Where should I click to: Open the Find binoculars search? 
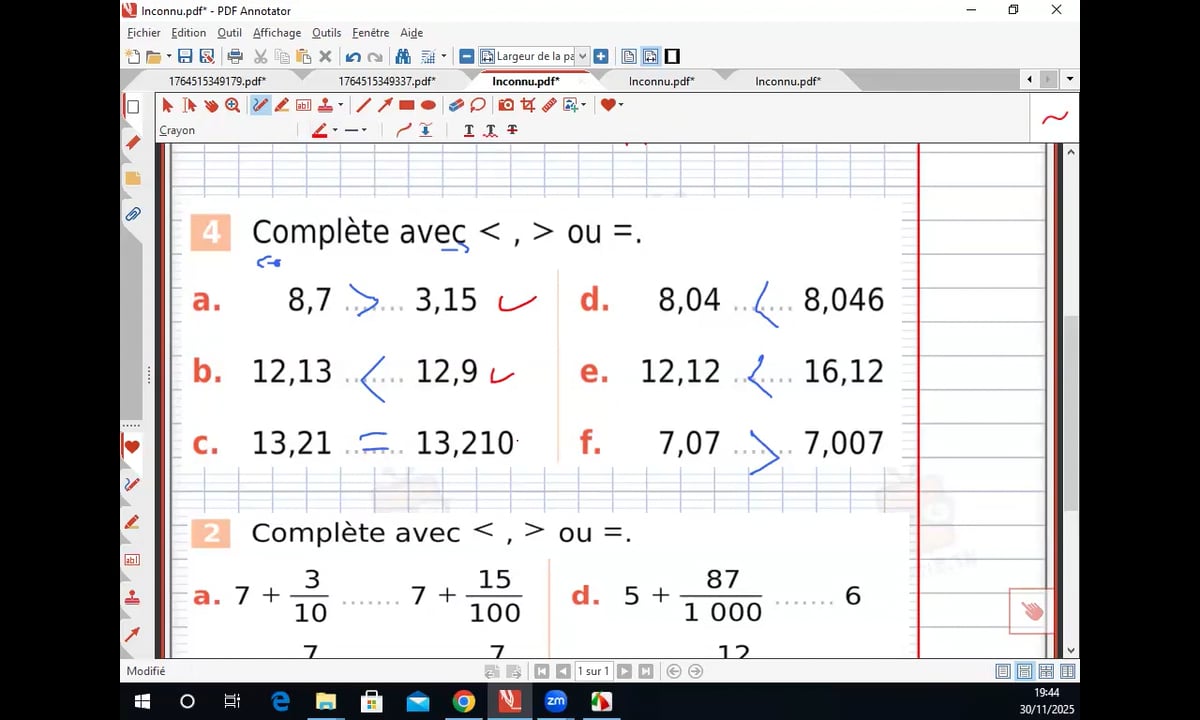[403, 56]
